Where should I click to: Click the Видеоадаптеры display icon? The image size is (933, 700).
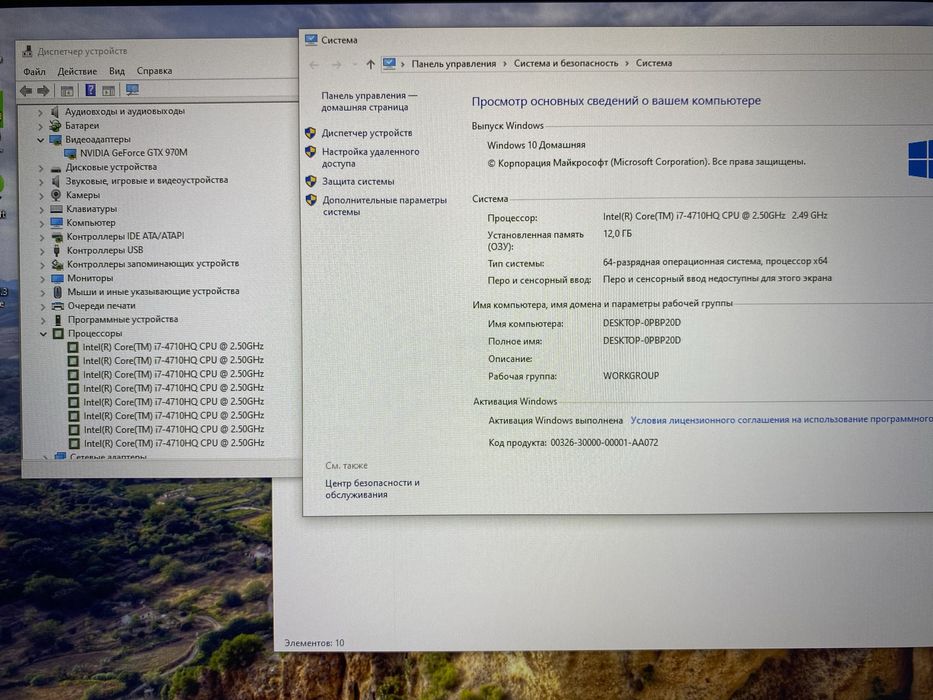55,140
